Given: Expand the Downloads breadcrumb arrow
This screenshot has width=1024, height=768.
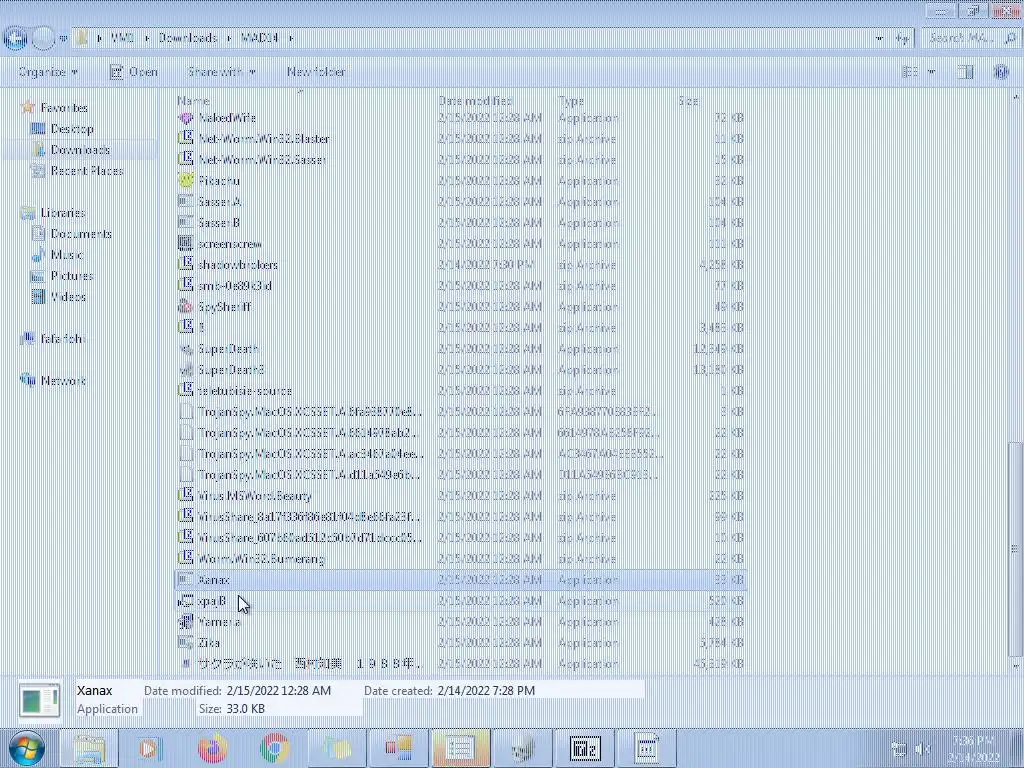Looking at the screenshot, I should point(230,39).
